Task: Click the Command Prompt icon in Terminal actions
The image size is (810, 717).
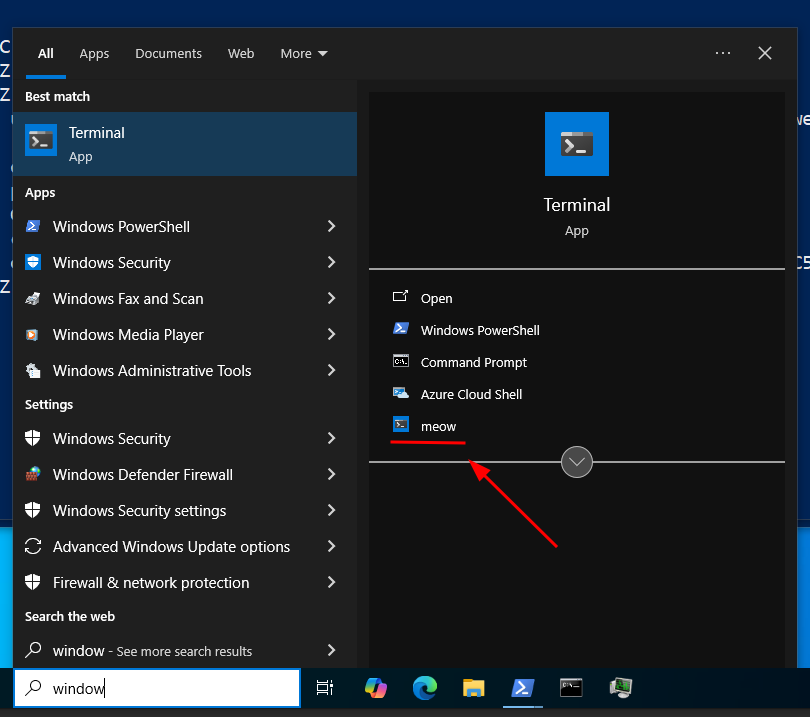Action: pyautogui.click(x=401, y=361)
